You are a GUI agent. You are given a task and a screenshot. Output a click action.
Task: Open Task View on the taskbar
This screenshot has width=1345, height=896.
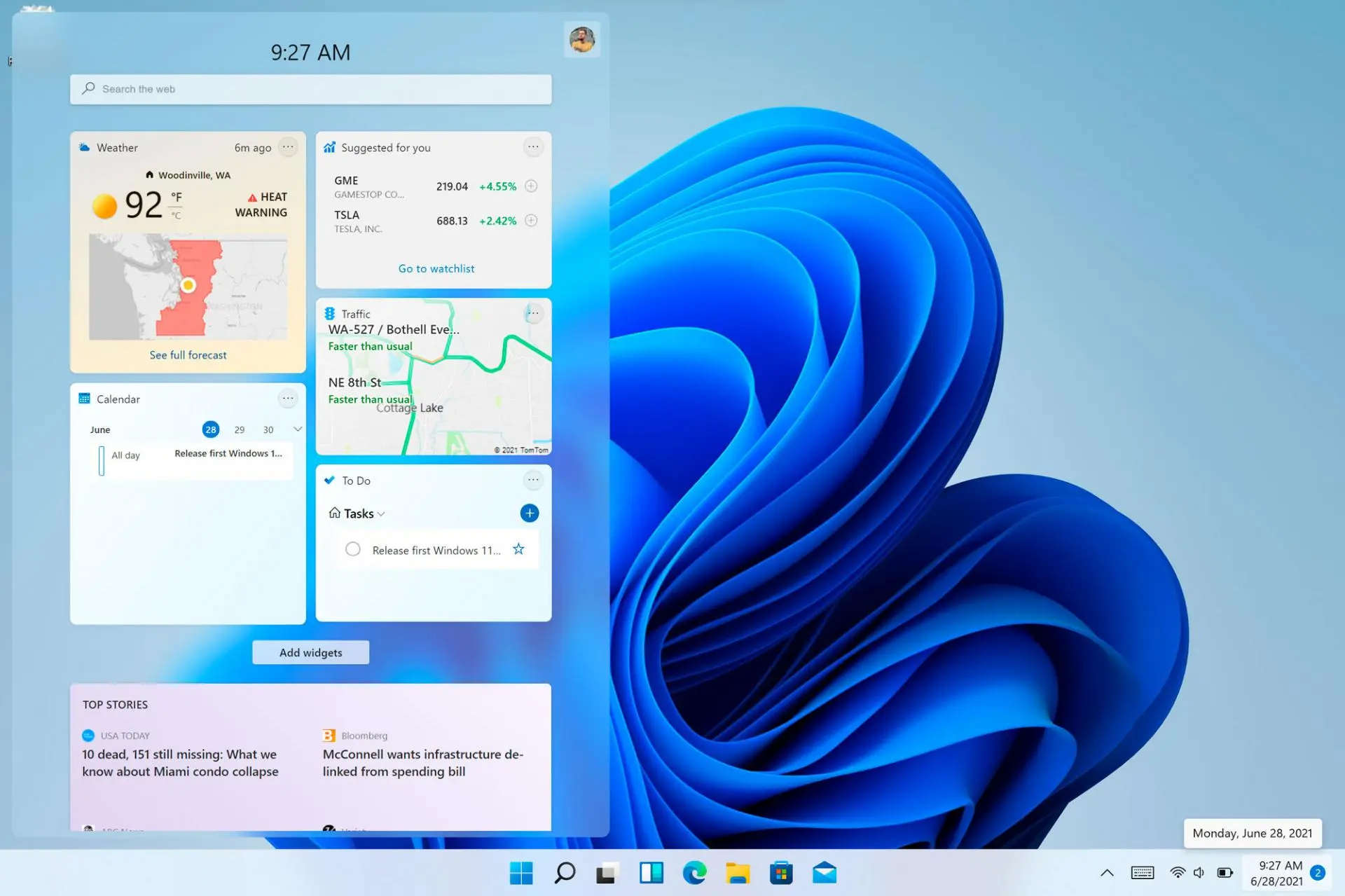(607, 873)
